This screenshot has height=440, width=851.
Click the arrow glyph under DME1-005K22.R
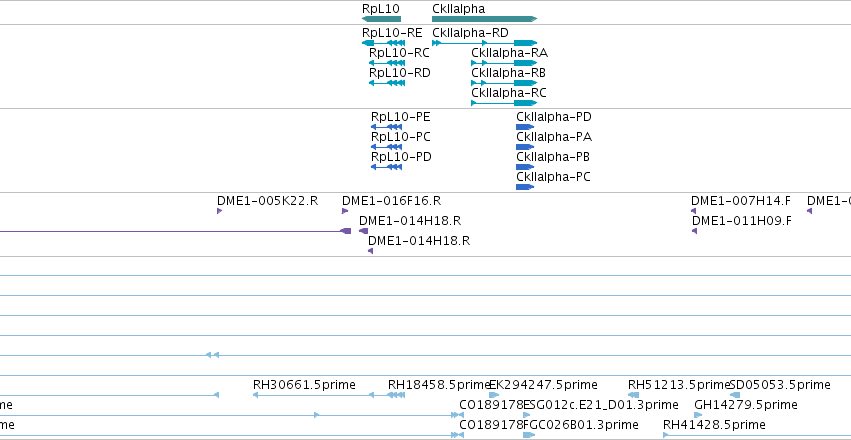[x=219, y=211]
